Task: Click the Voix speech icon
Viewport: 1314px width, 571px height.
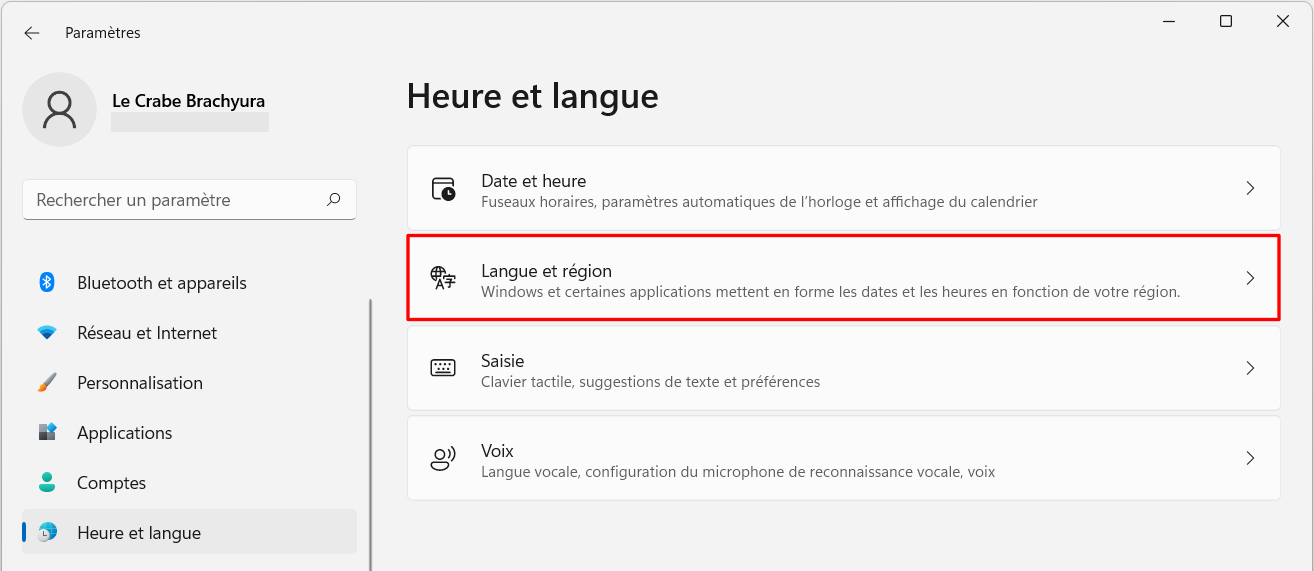Action: (x=443, y=459)
